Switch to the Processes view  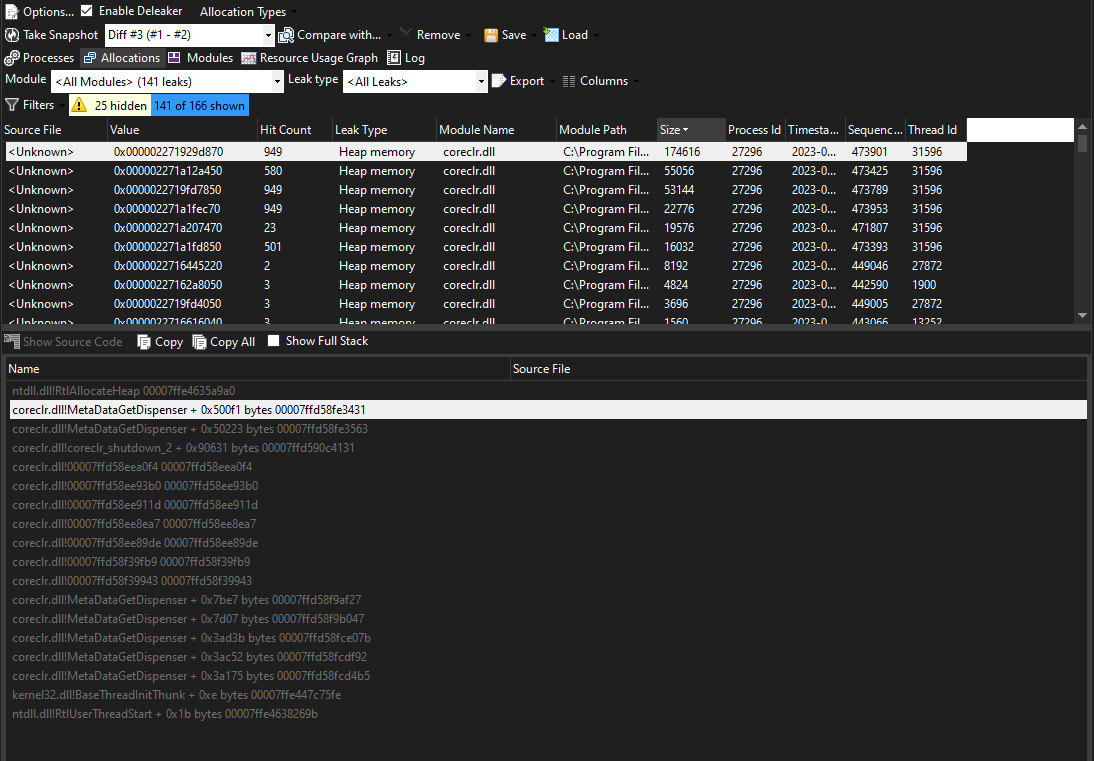(40, 57)
